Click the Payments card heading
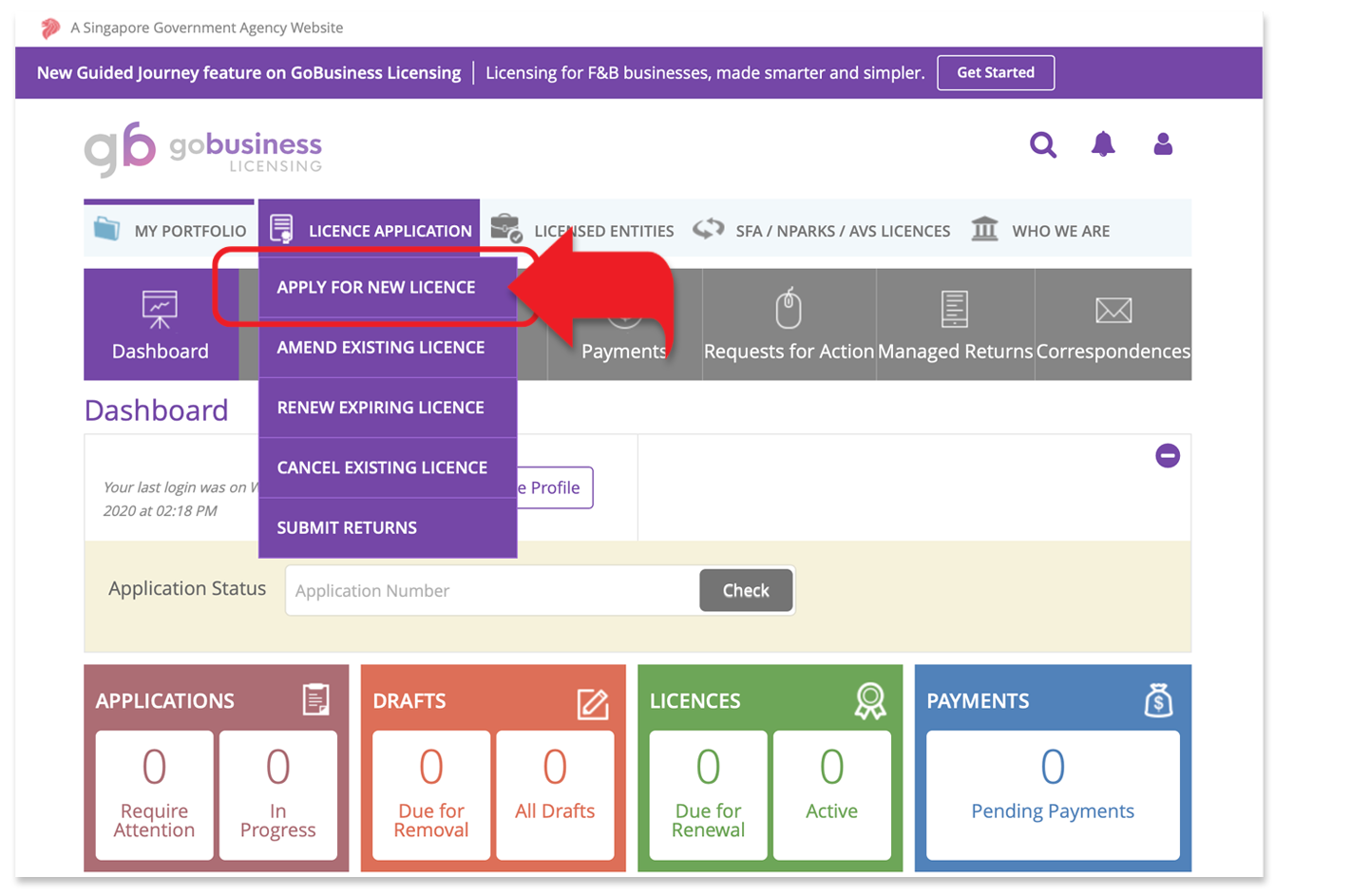This screenshot has height=896, width=1370. [978, 701]
